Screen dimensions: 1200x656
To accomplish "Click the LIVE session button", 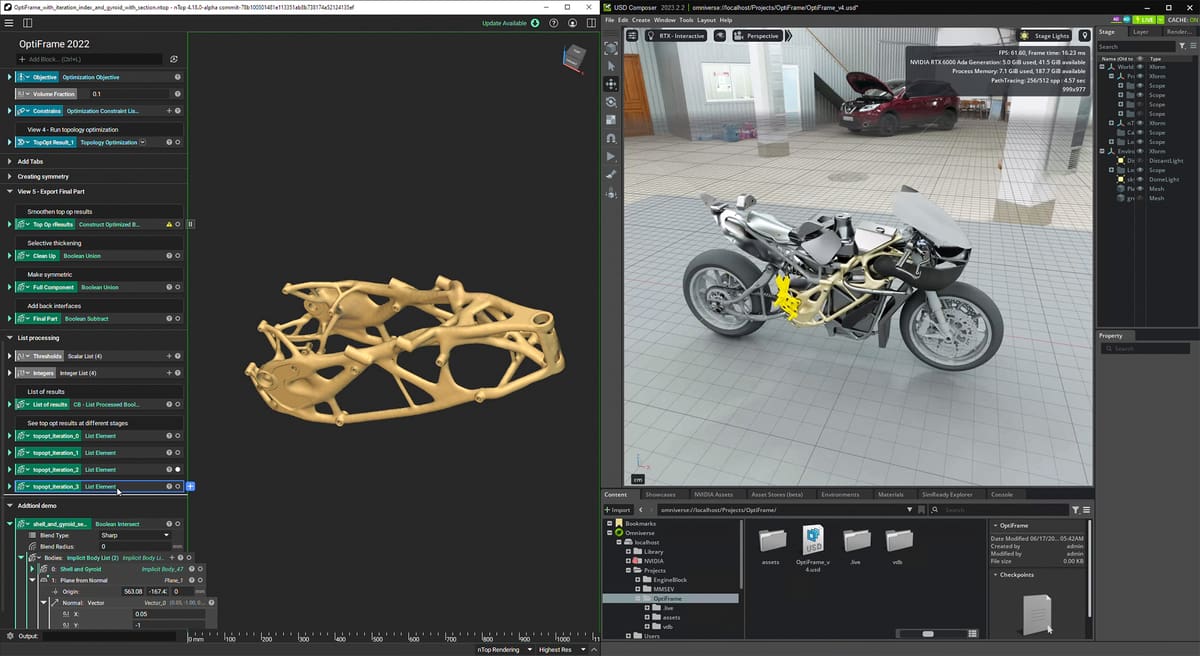I will pyautogui.click(x=1145, y=19).
